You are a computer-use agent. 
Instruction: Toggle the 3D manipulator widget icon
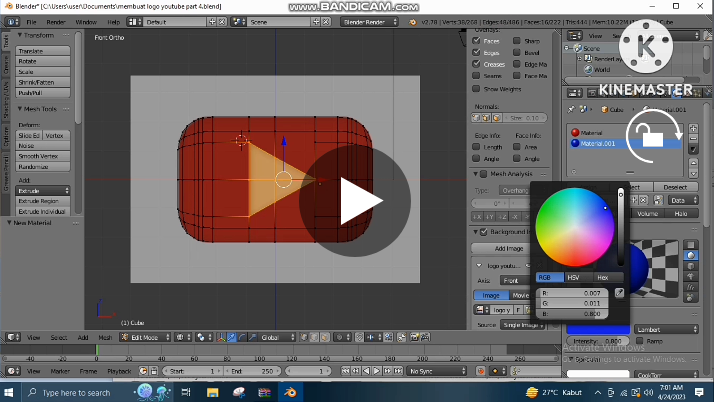(x=221, y=337)
